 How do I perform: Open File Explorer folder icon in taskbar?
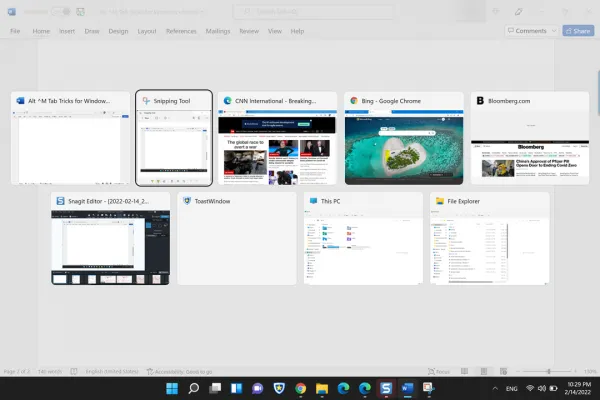(x=322, y=389)
